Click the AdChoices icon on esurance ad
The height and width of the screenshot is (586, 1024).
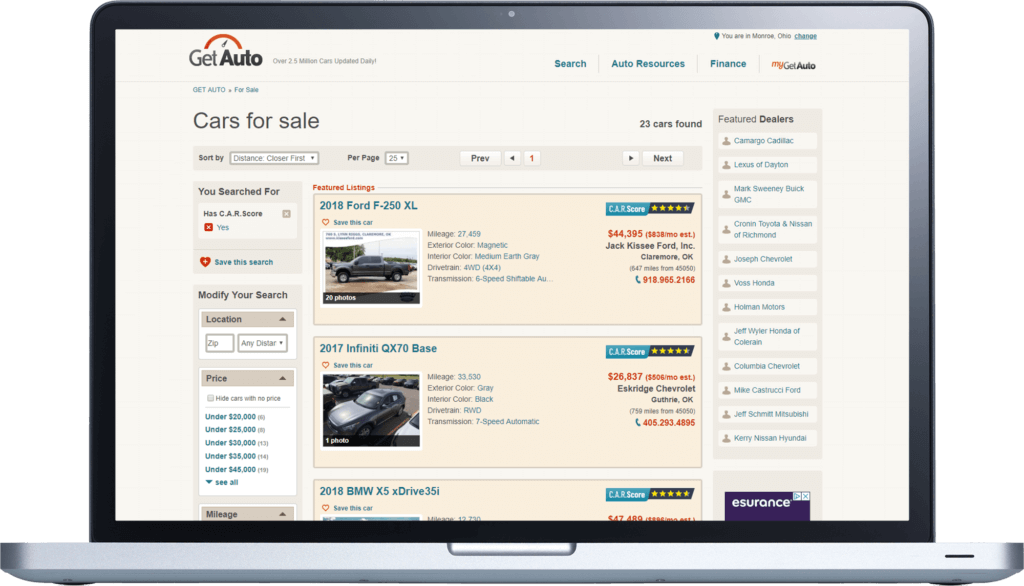coord(797,496)
